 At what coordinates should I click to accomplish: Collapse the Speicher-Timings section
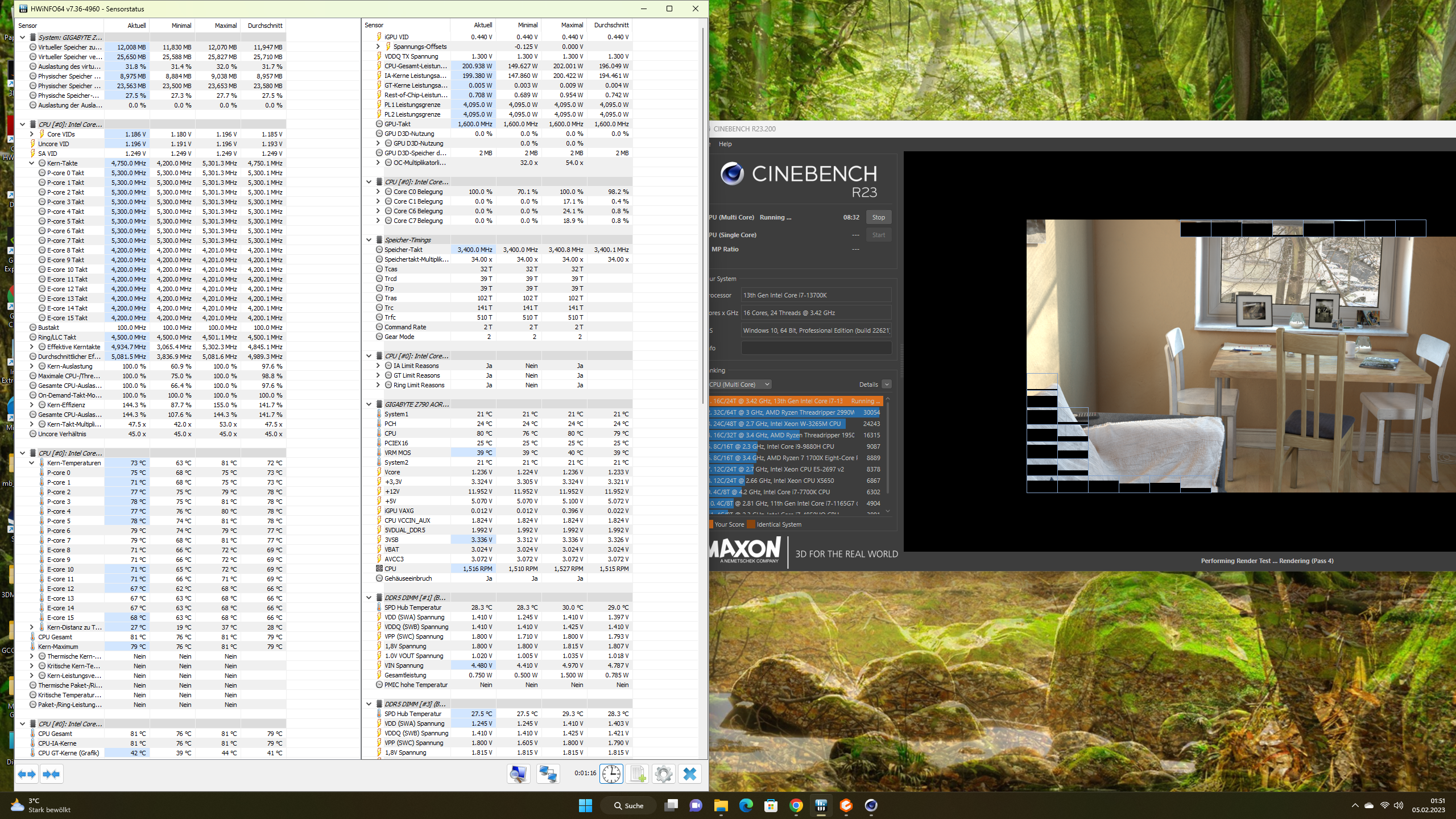click(369, 239)
